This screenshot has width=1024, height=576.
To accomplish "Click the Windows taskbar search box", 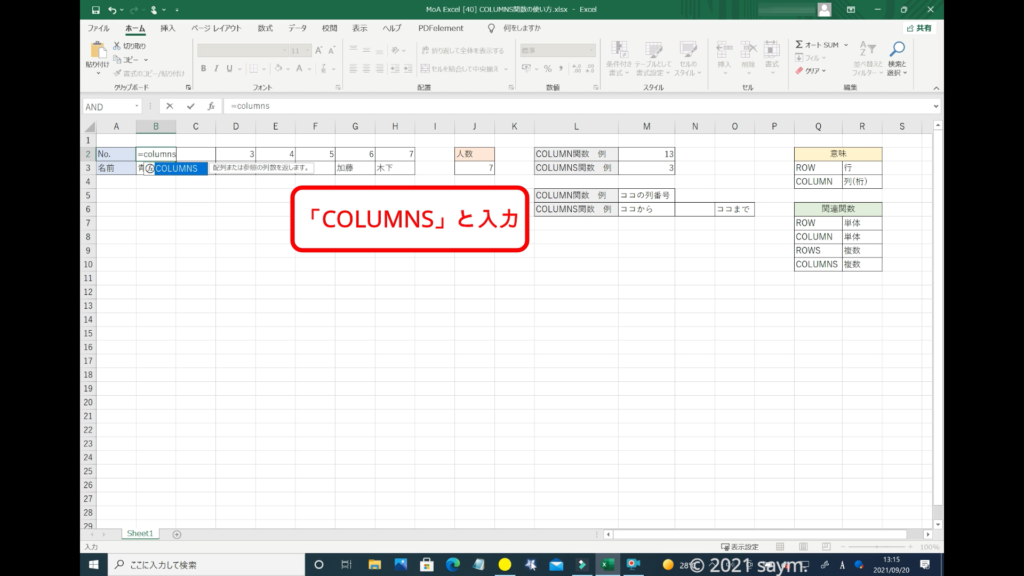I will (200, 565).
